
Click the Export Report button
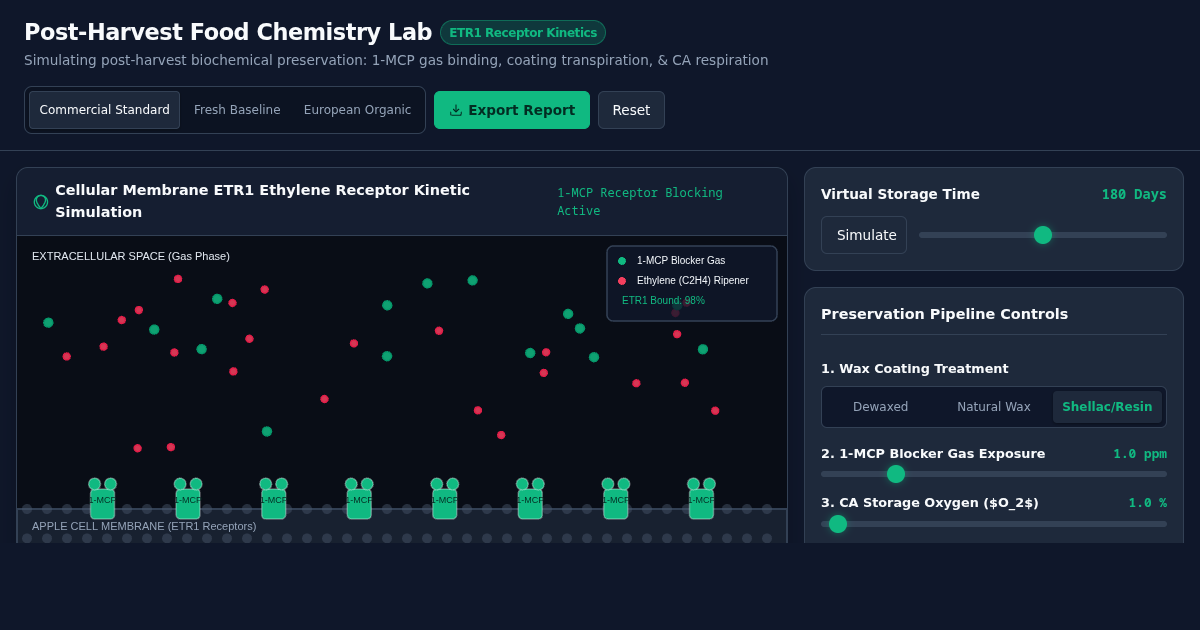[512, 110]
